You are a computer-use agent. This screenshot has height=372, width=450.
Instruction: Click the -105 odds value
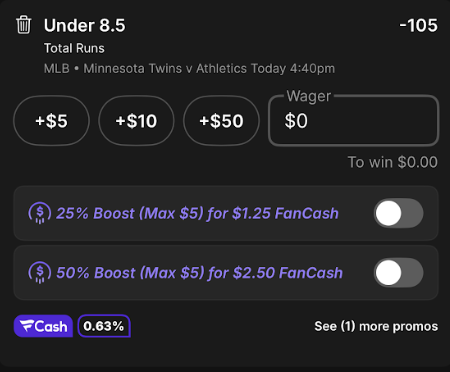click(418, 25)
